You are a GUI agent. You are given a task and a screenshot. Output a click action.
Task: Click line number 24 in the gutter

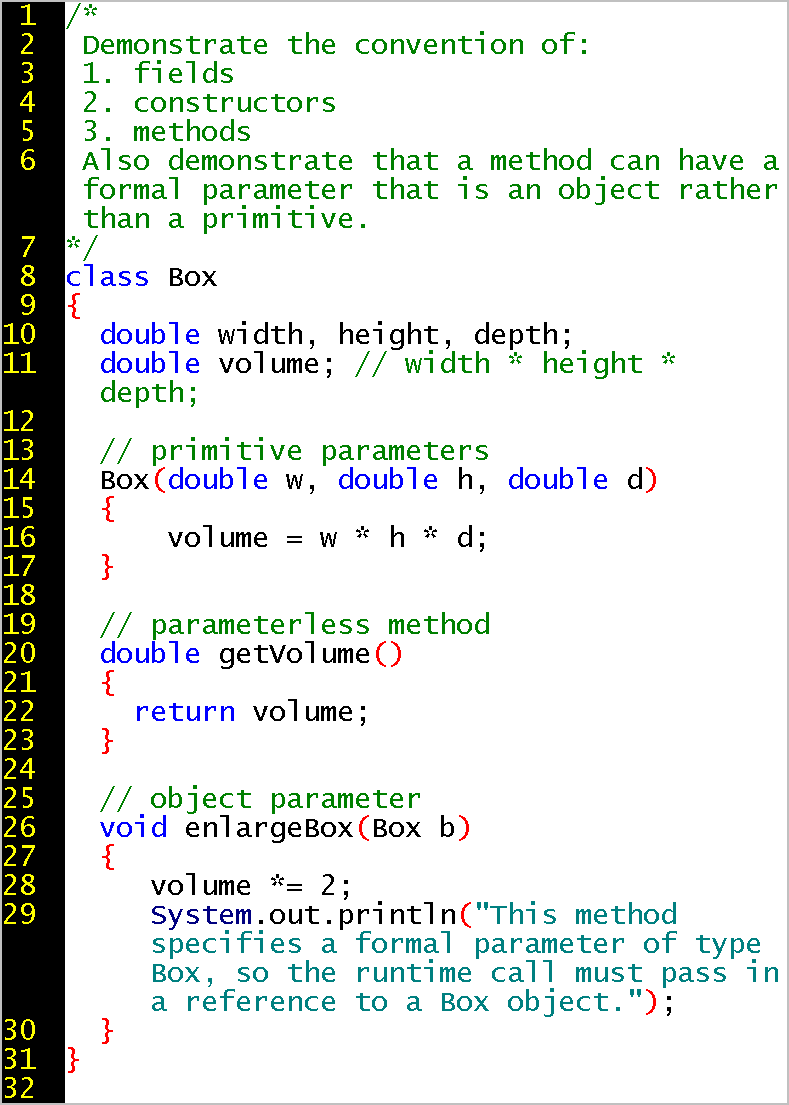[x=18, y=770]
